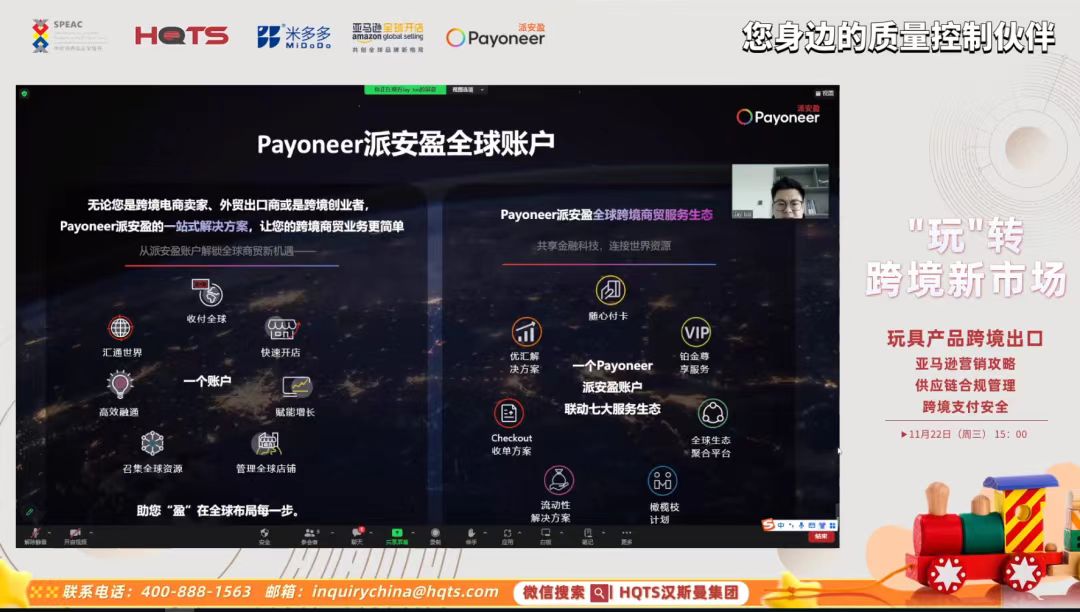Expand the arrow next to Notes

click(603, 532)
